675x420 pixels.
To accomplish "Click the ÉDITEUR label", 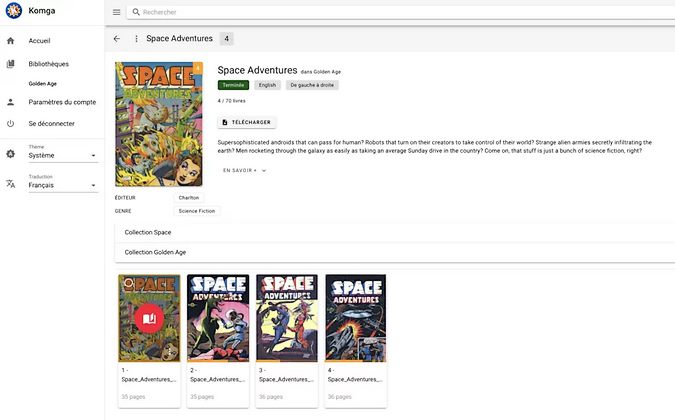I will [125, 198].
